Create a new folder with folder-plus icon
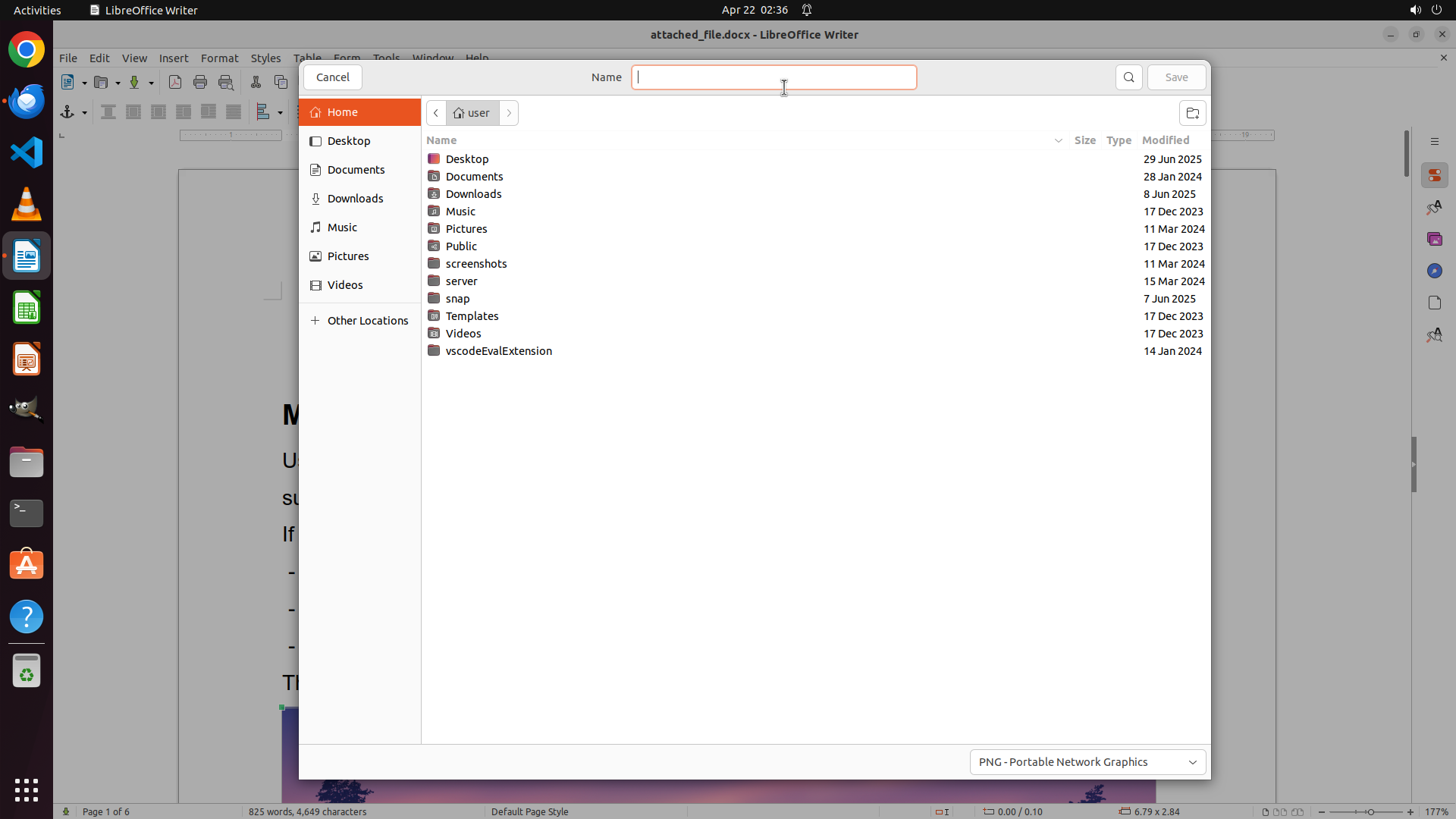 [1192, 113]
